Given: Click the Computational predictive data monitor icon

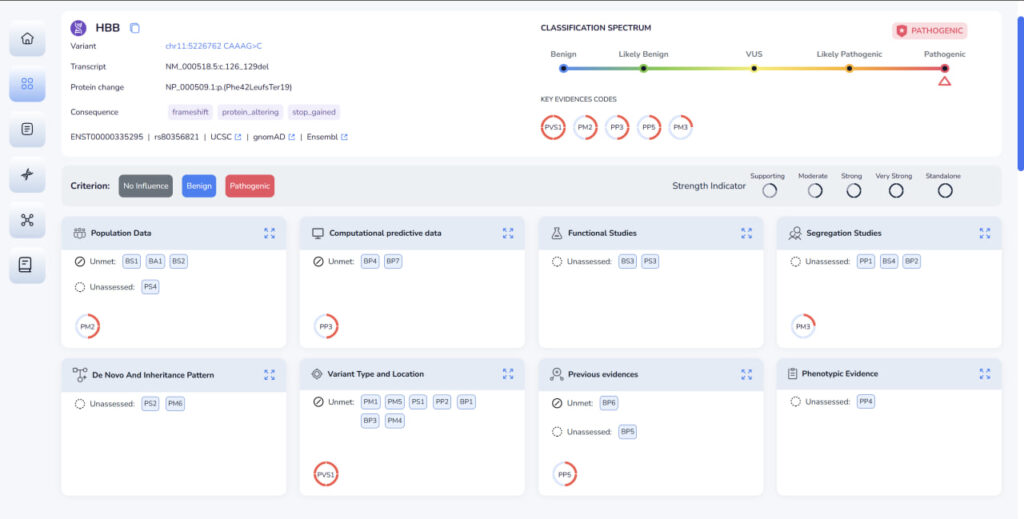Looking at the screenshot, I should [x=318, y=233].
